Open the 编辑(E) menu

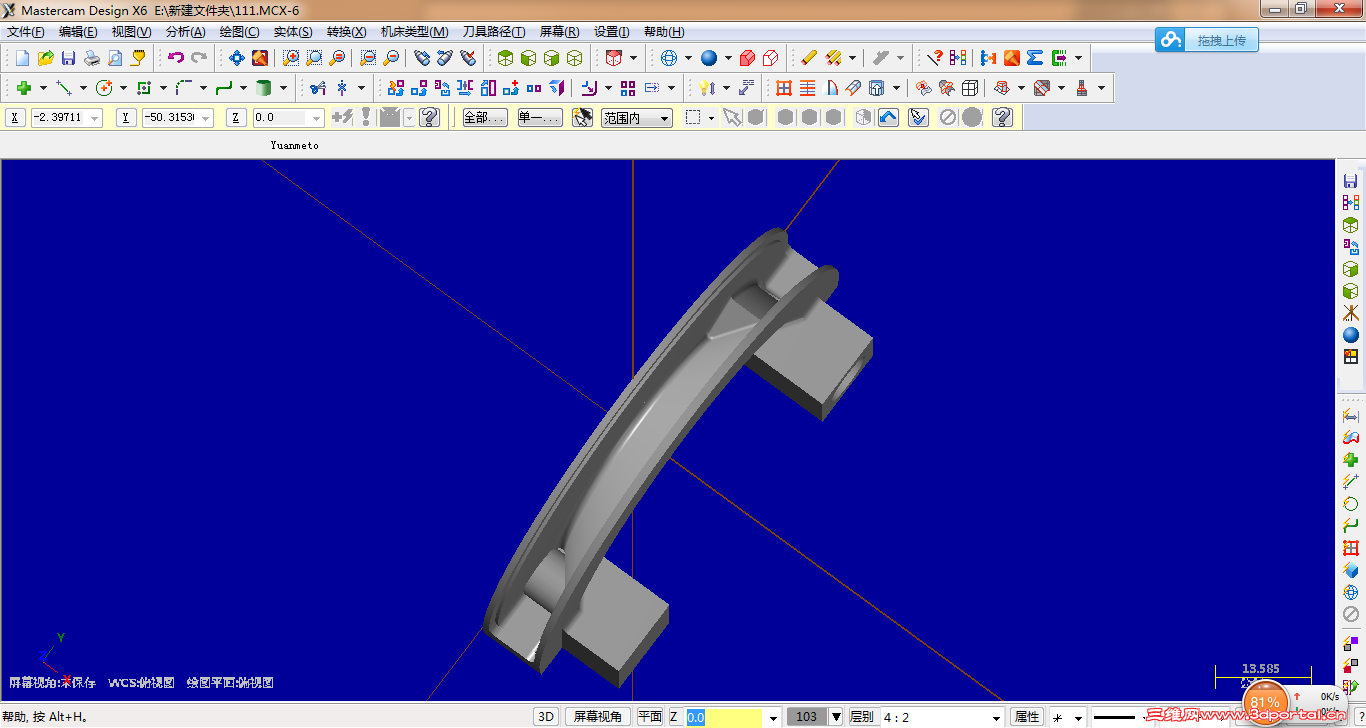78,32
